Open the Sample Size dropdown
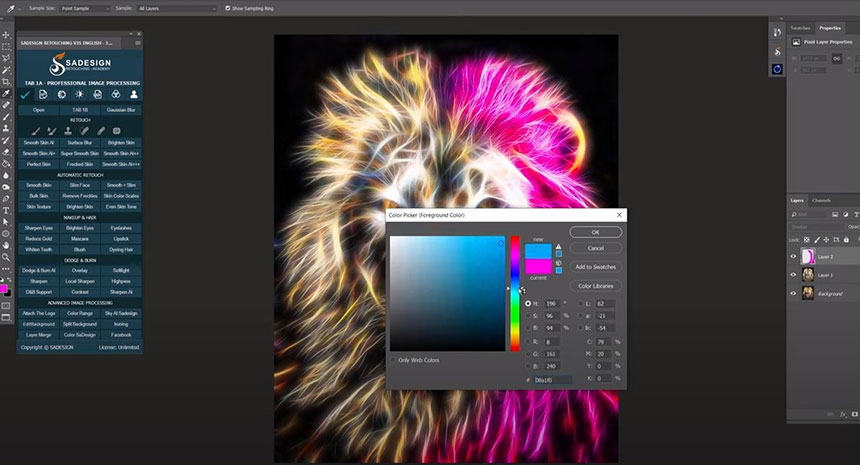860x465 pixels. [x=84, y=8]
